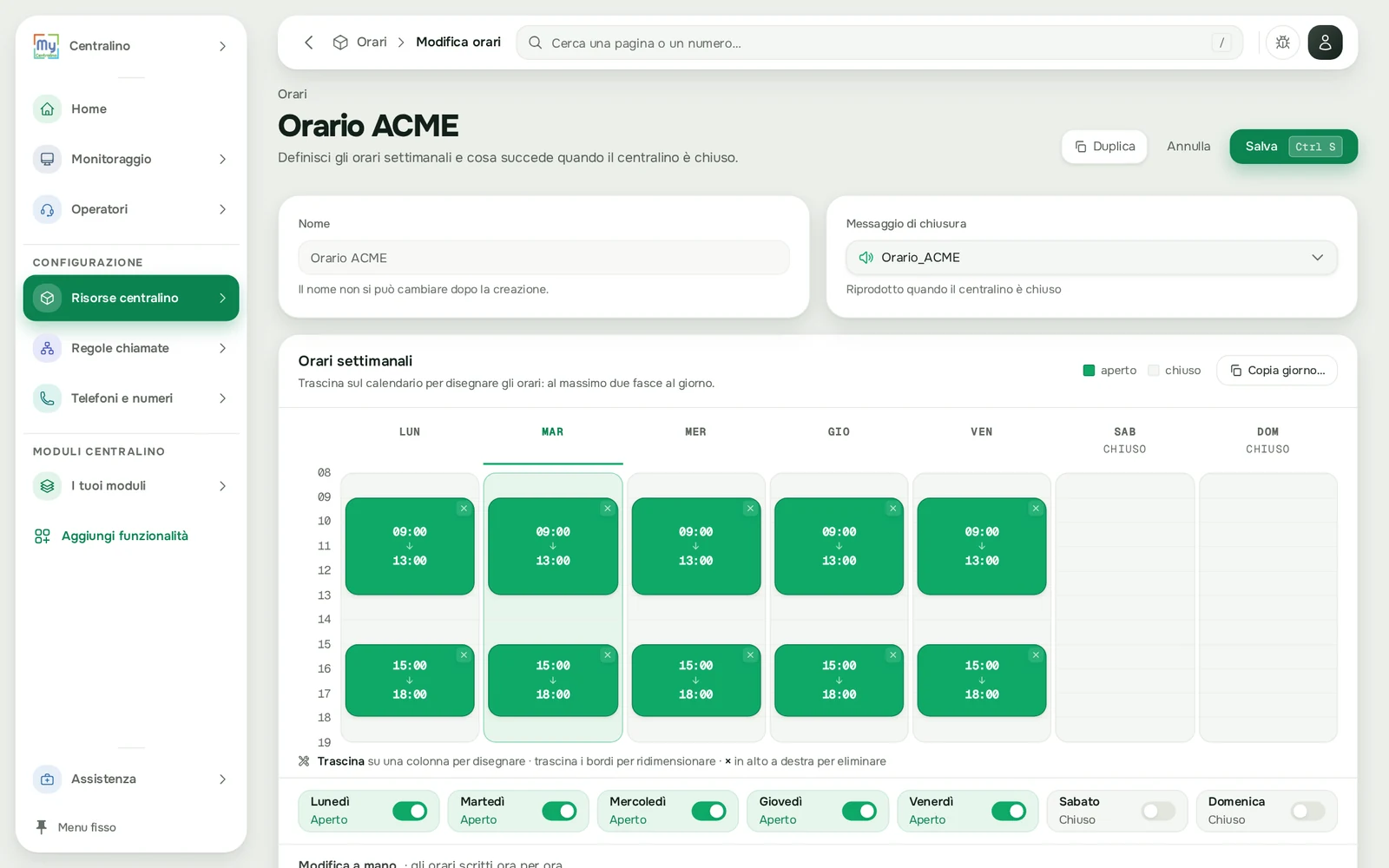
Task: Click the Duplica button
Action: pos(1104,147)
